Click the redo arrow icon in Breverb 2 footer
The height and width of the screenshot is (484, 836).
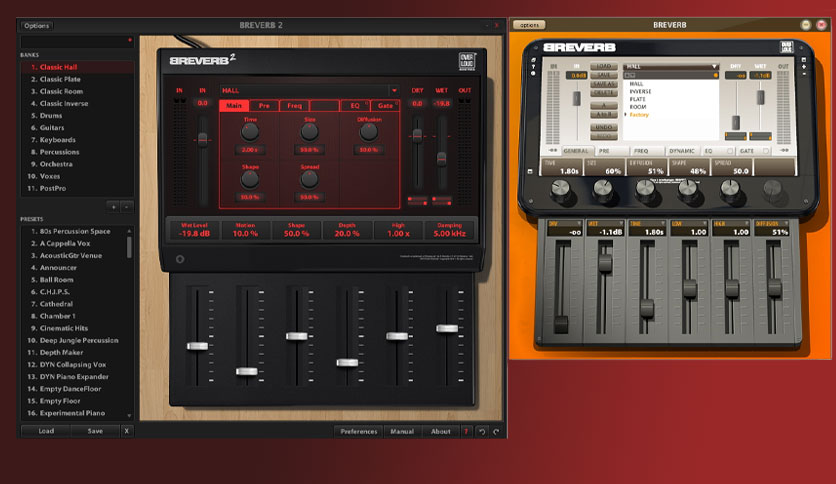(x=496, y=431)
